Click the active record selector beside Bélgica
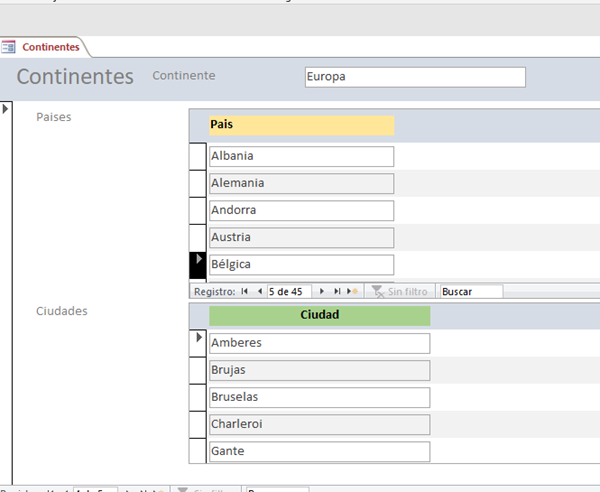Viewport: 600px width, 492px height. (198, 265)
